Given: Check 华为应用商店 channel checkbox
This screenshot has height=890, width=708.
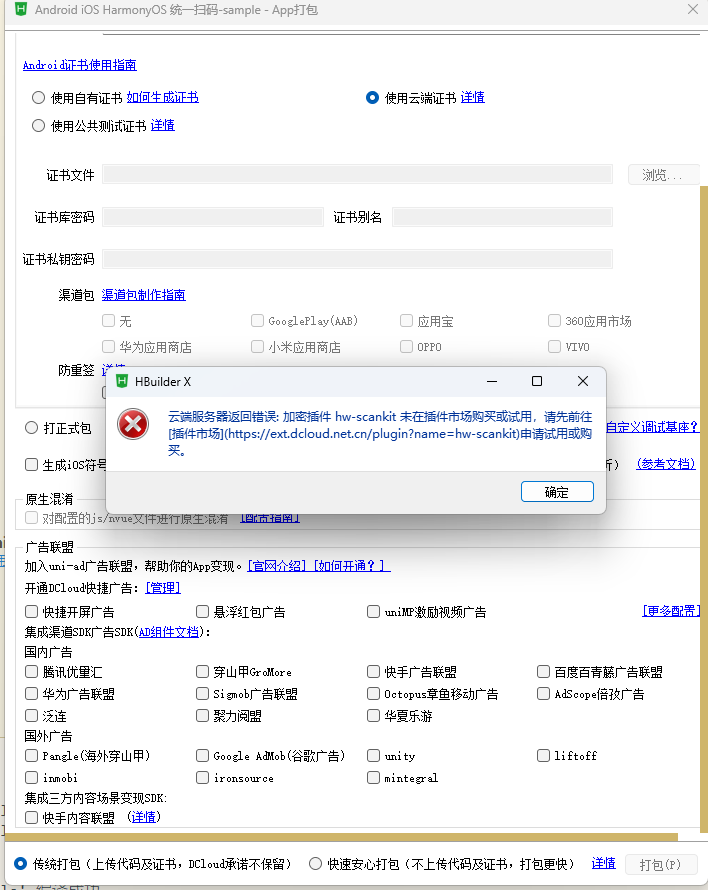Looking at the screenshot, I should coord(108,346).
